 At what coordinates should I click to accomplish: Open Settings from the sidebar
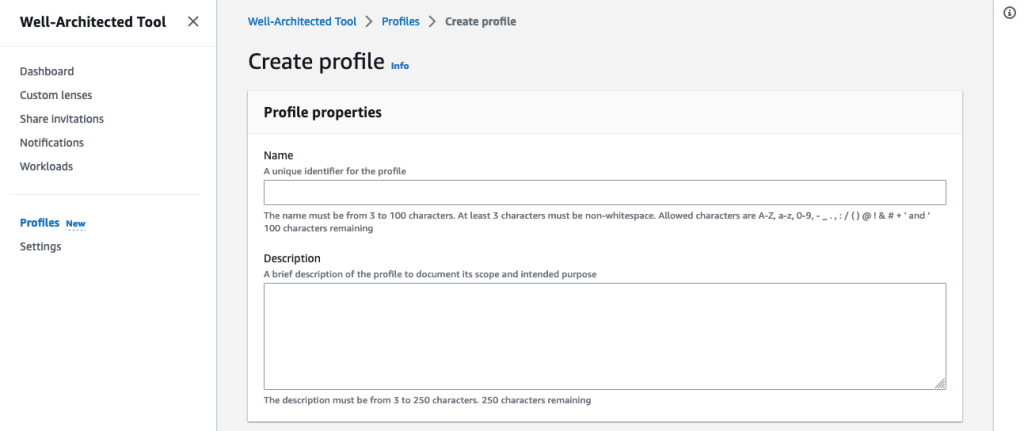40,247
